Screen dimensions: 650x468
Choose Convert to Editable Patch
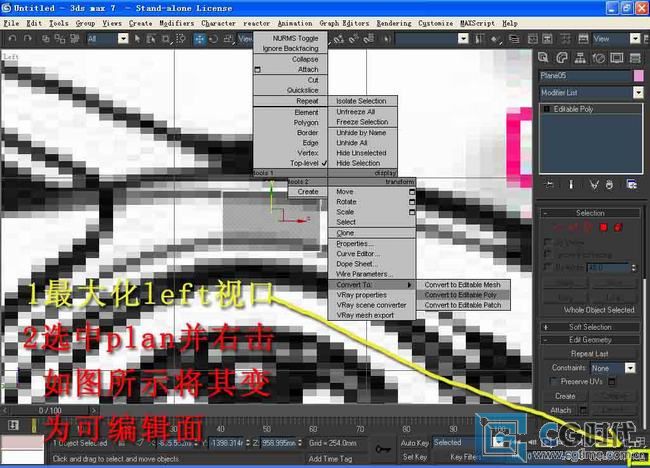[463, 305]
